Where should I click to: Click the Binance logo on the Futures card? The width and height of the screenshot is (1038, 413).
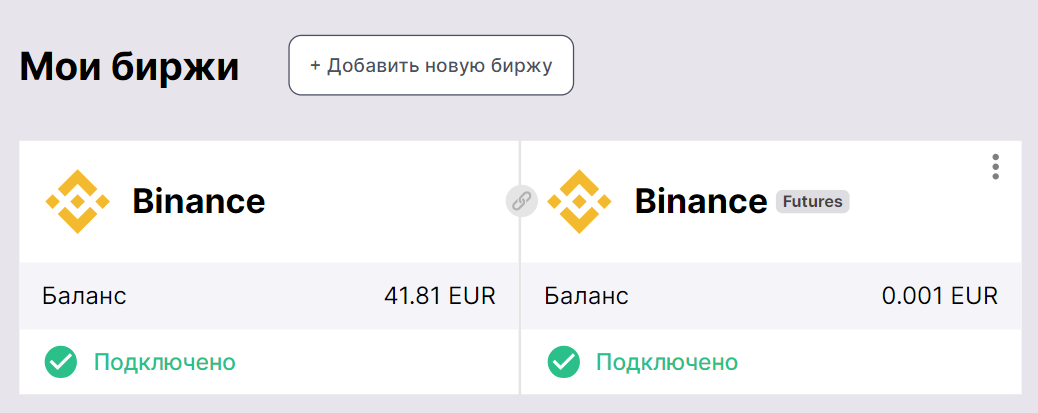pos(580,201)
